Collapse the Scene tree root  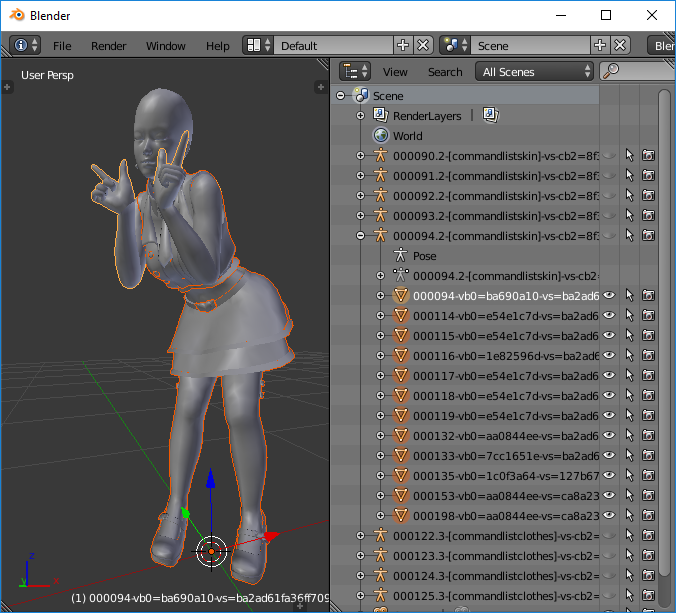(341, 96)
